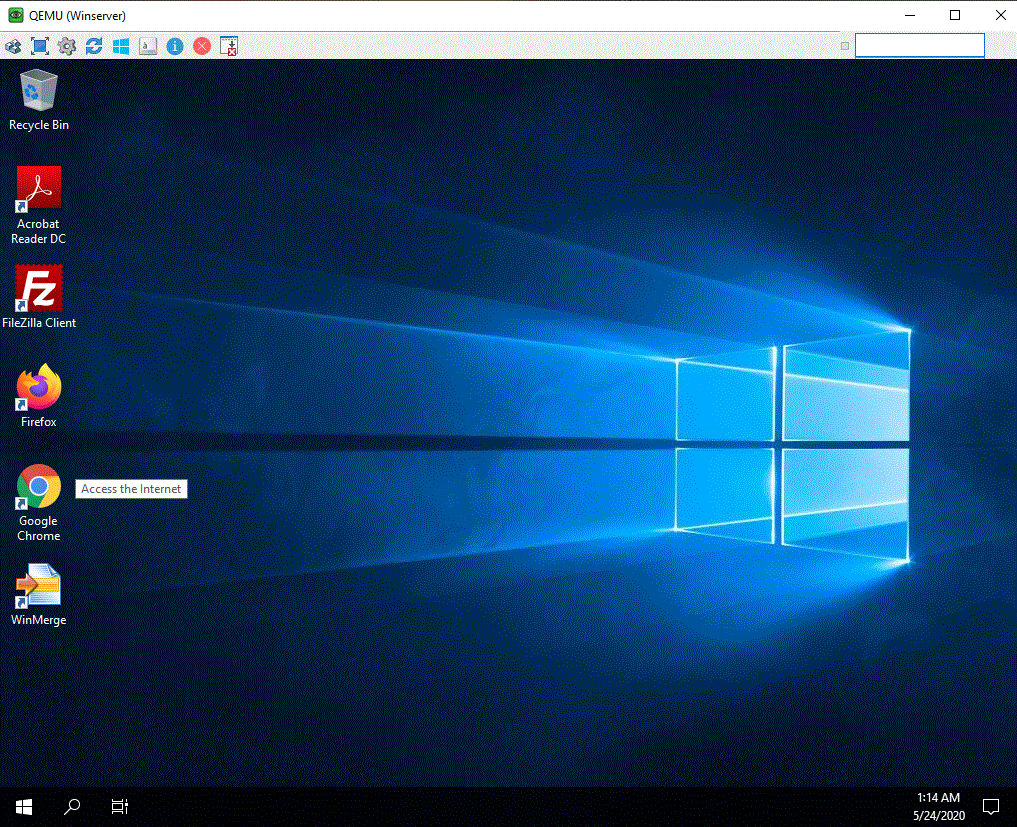
Task: Select the WinMerge desktop shortcut
Action: pyautogui.click(x=38, y=595)
